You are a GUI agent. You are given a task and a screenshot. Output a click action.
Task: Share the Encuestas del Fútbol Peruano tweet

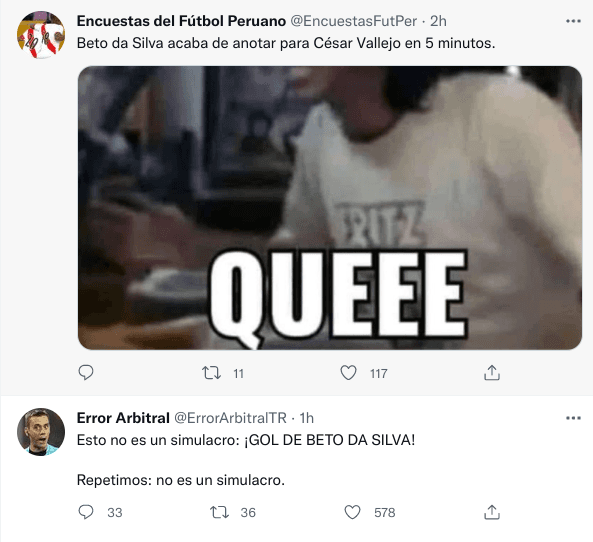(492, 373)
